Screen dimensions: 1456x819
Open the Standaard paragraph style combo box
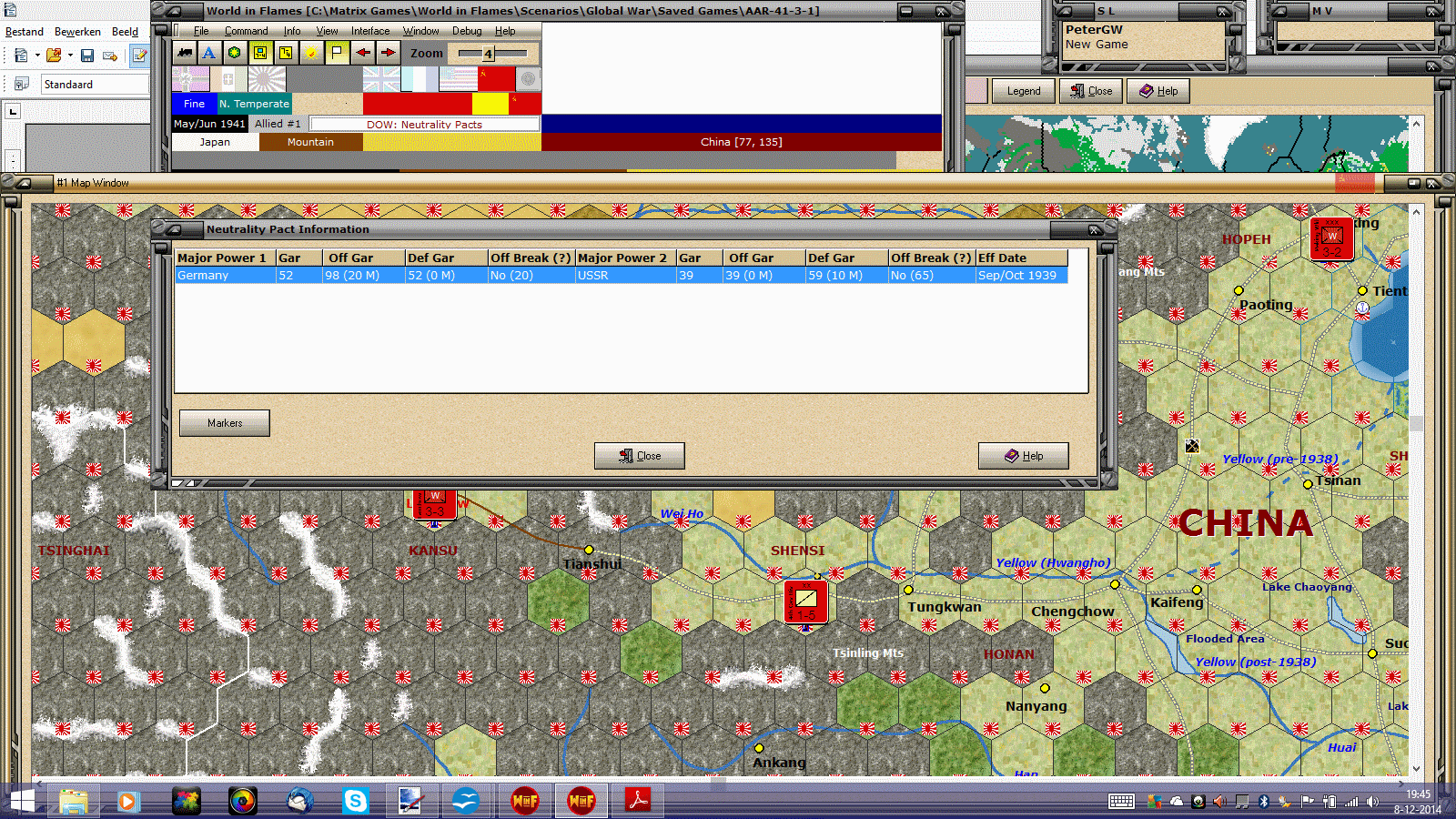pyautogui.click(x=95, y=85)
